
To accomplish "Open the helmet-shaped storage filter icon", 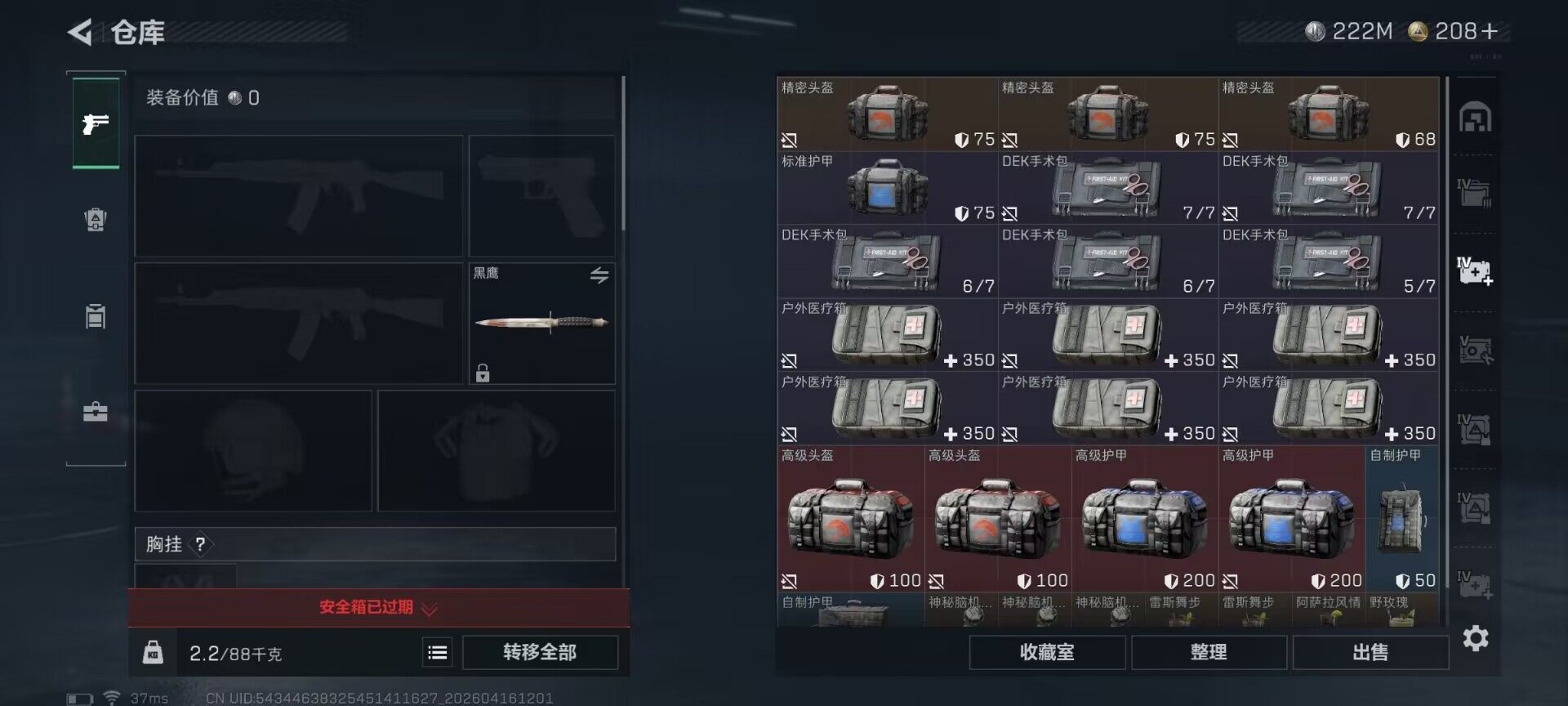I will point(1475,117).
